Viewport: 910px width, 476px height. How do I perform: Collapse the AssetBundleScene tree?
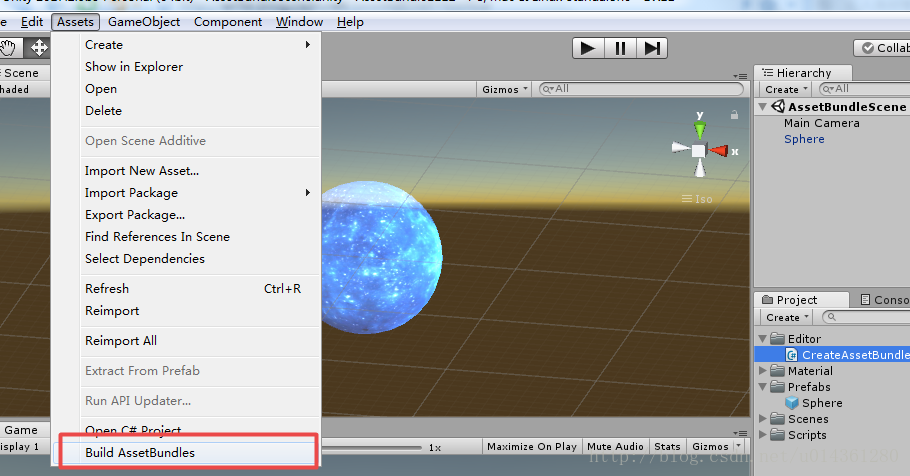coord(763,107)
